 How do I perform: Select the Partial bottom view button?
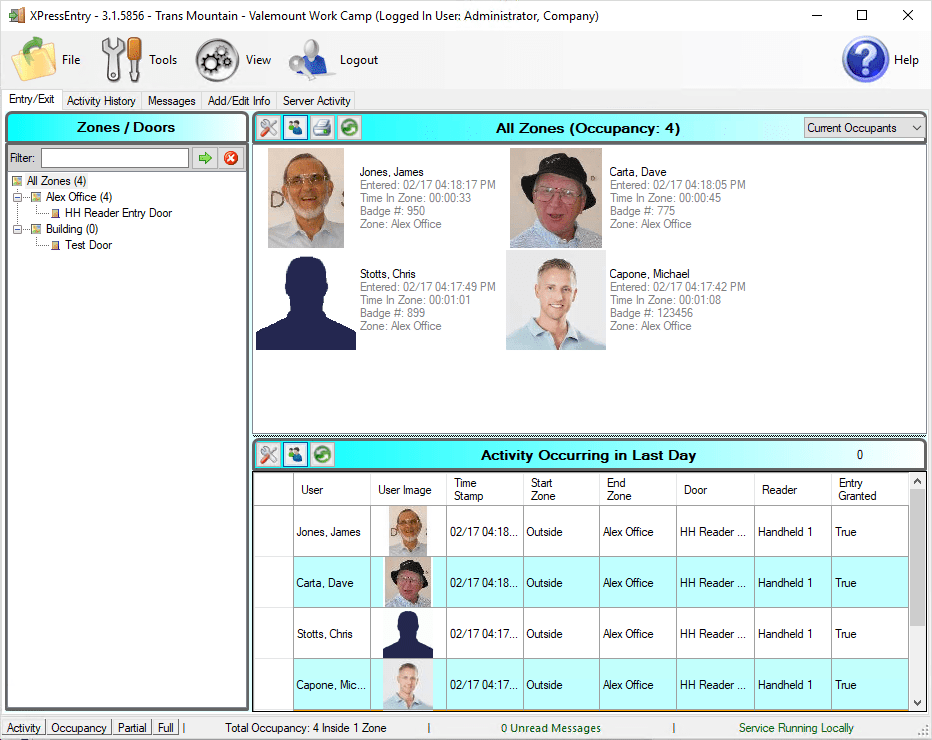click(x=132, y=728)
